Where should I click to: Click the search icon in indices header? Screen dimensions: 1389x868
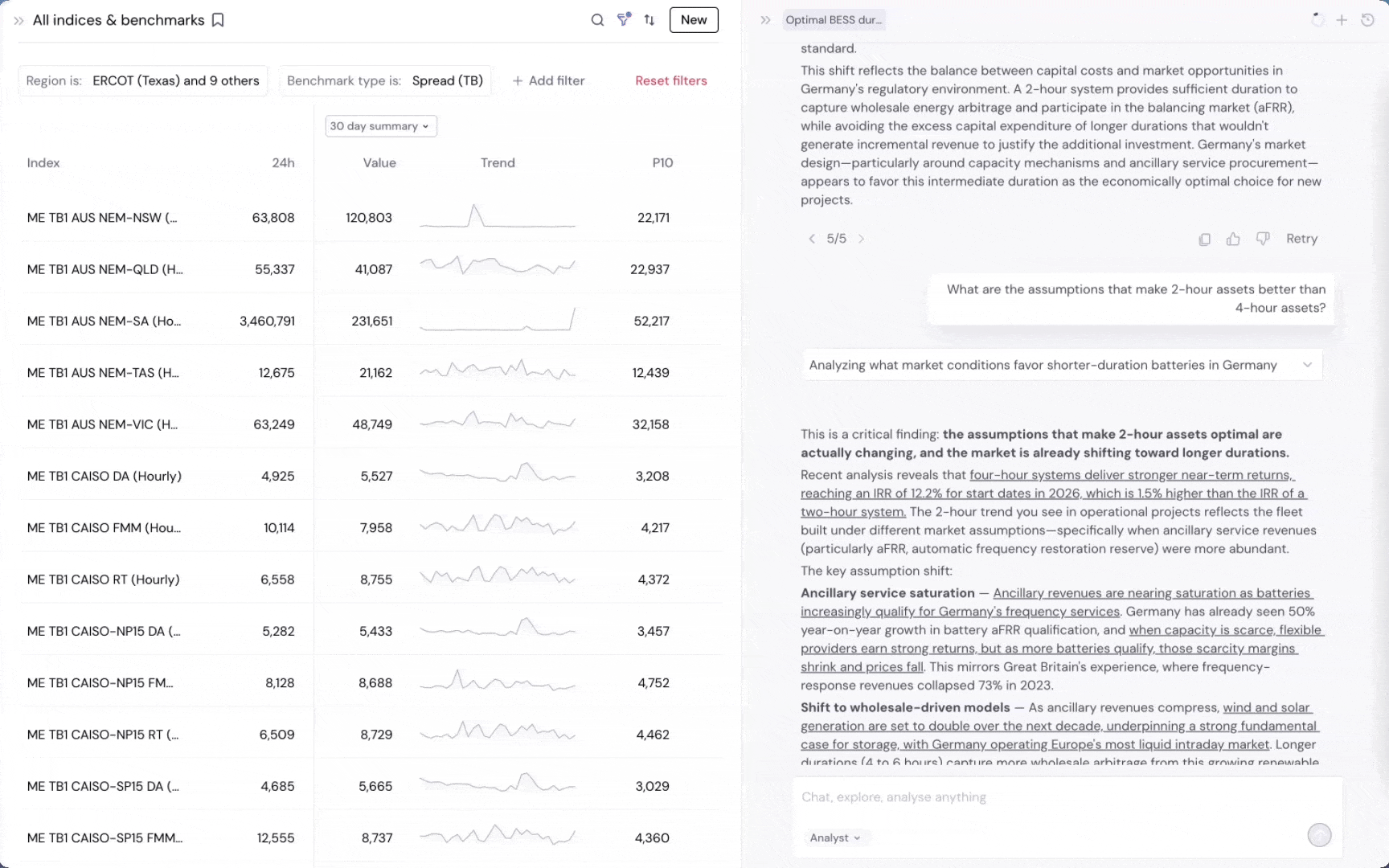pyautogui.click(x=597, y=20)
